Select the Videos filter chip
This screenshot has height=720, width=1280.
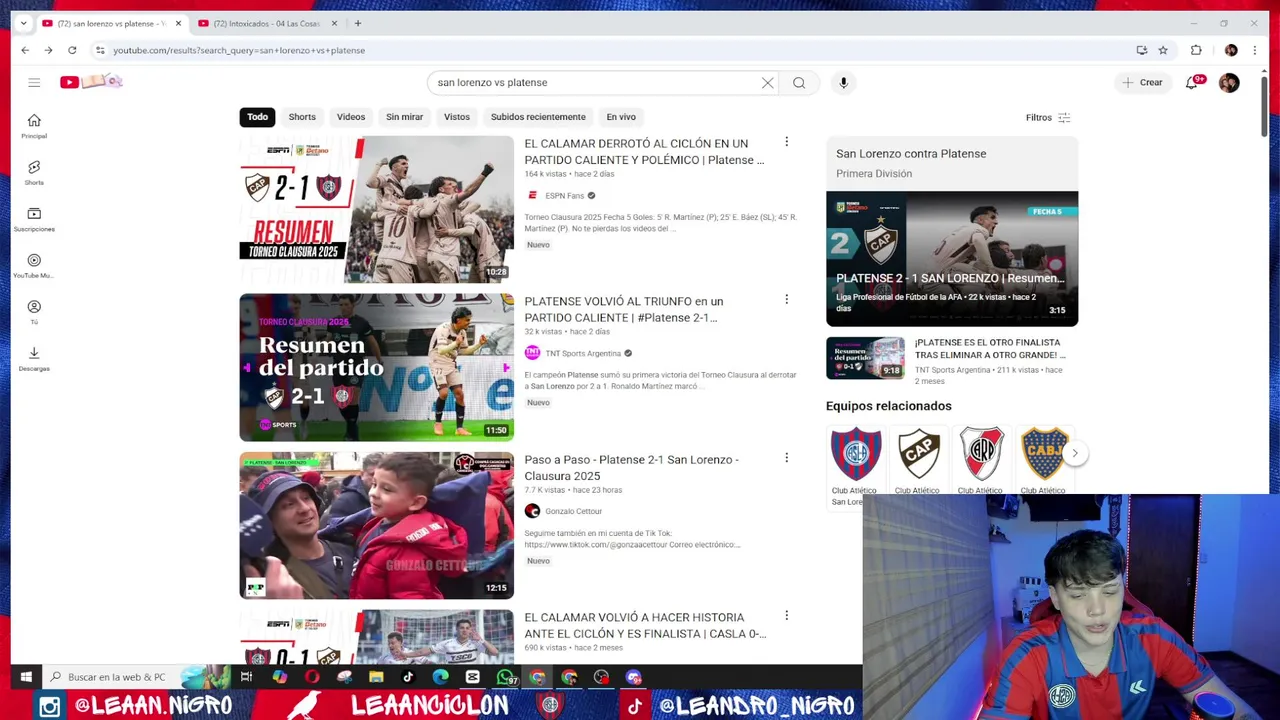tap(351, 117)
